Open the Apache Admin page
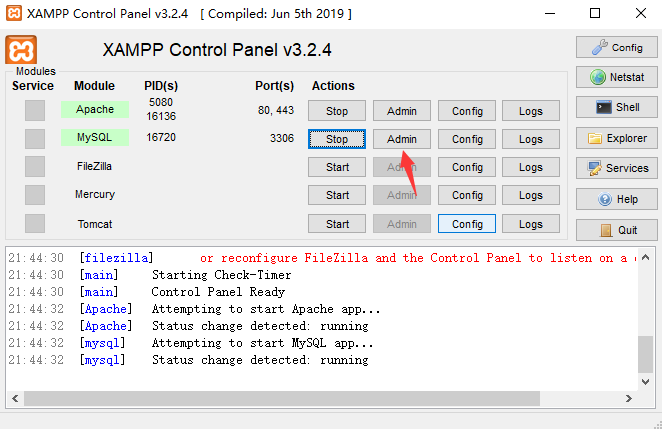This screenshot has width=662, height=429. [402, 111]
